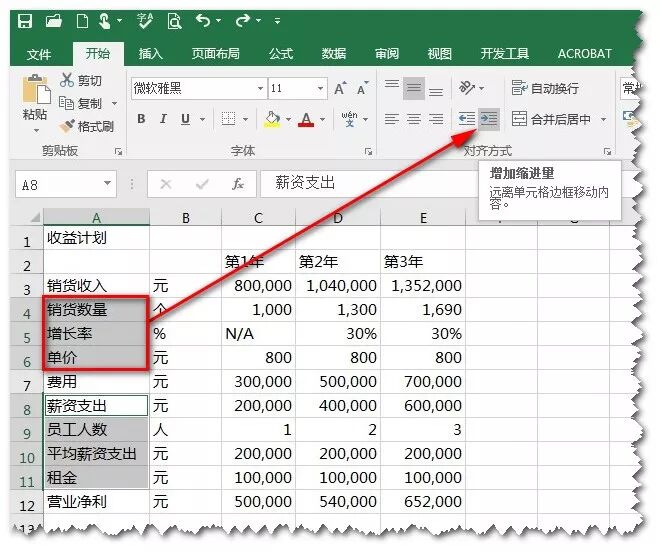Viewport: 660px width, 552px height.
Task: Open print preview icon
Action: coord(174,21)
